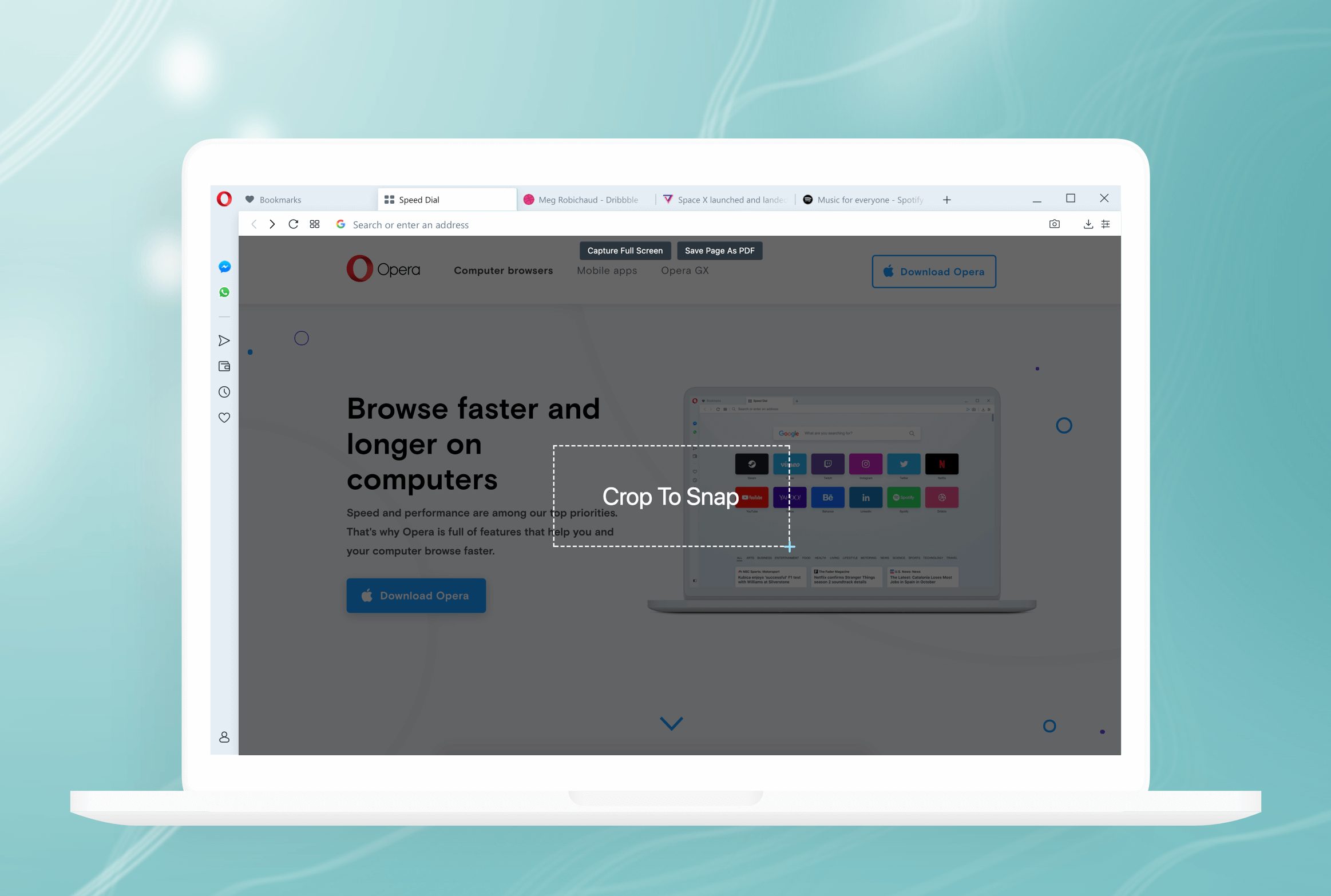
Task: Click the Opera menu logo
Action: 224,199
